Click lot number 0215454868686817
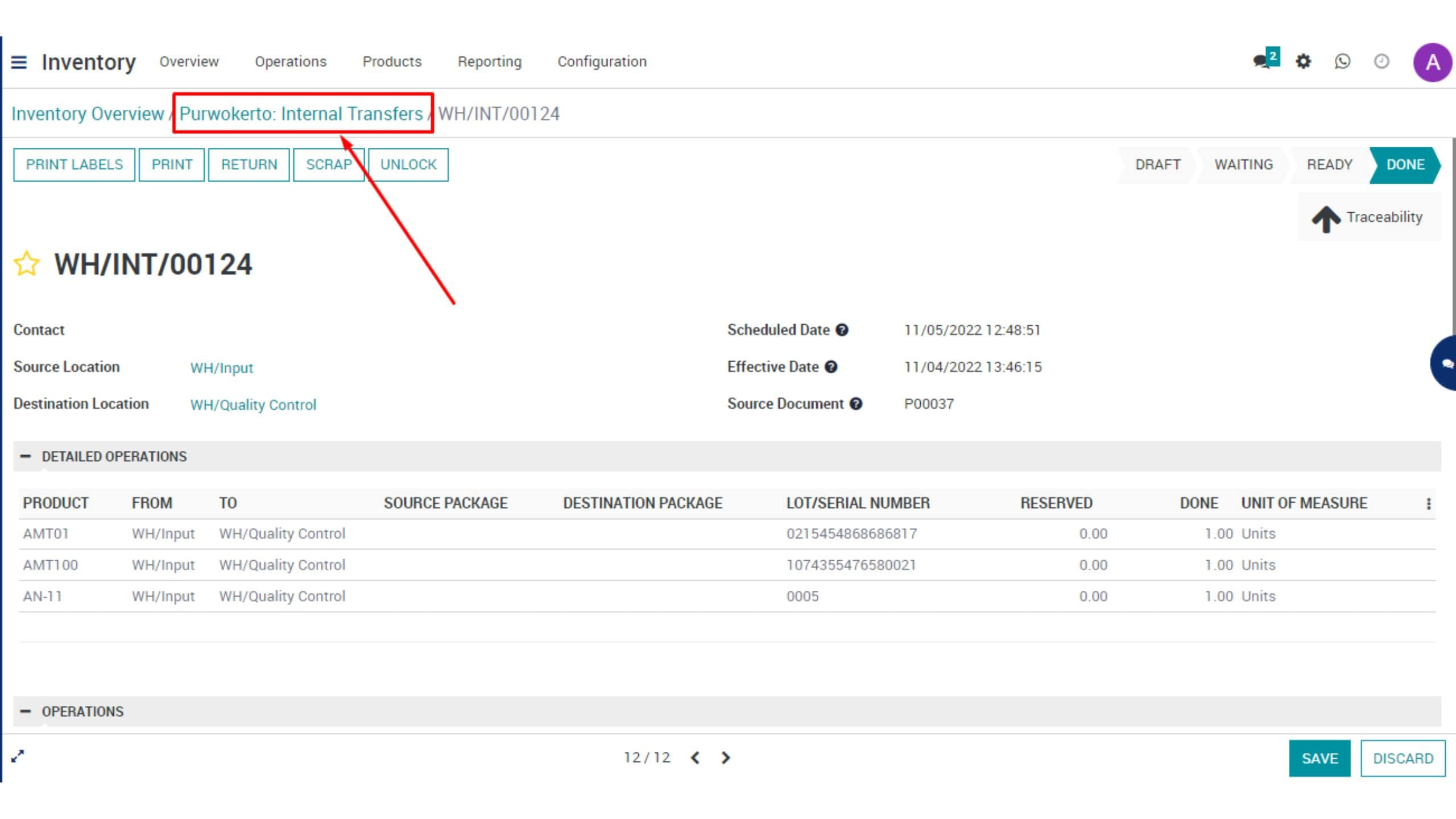 pyautogui.click(x=851, y=534)
